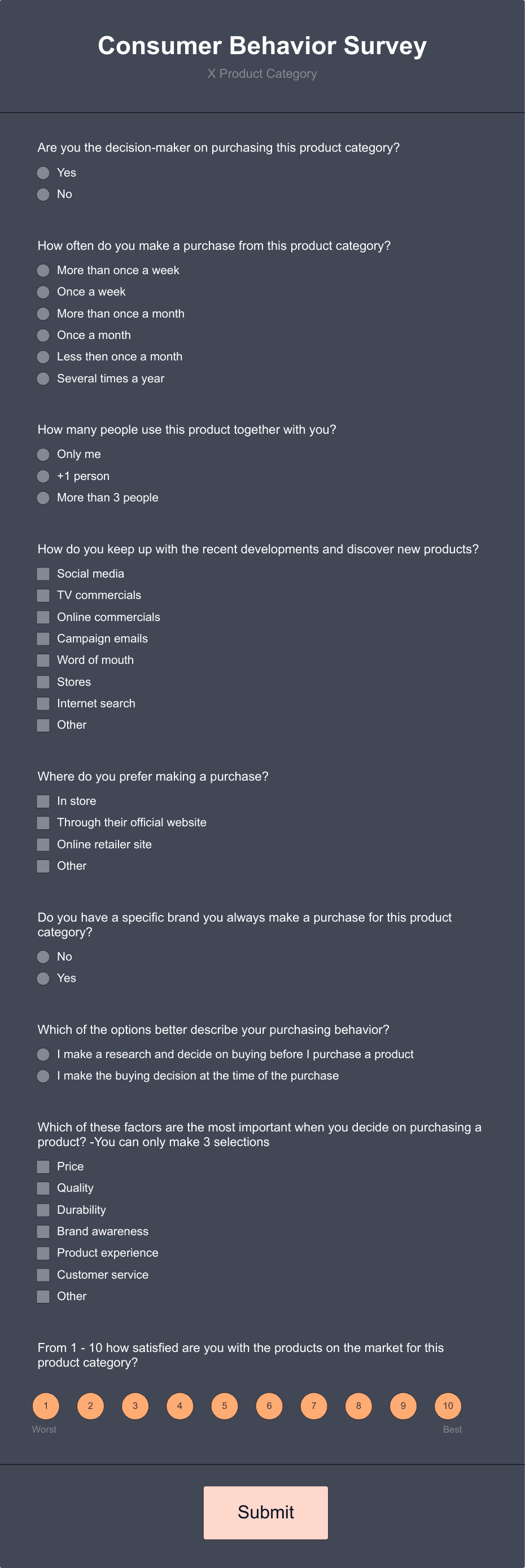Select 10 for Best satisfaction rating

pos(448,1406)
